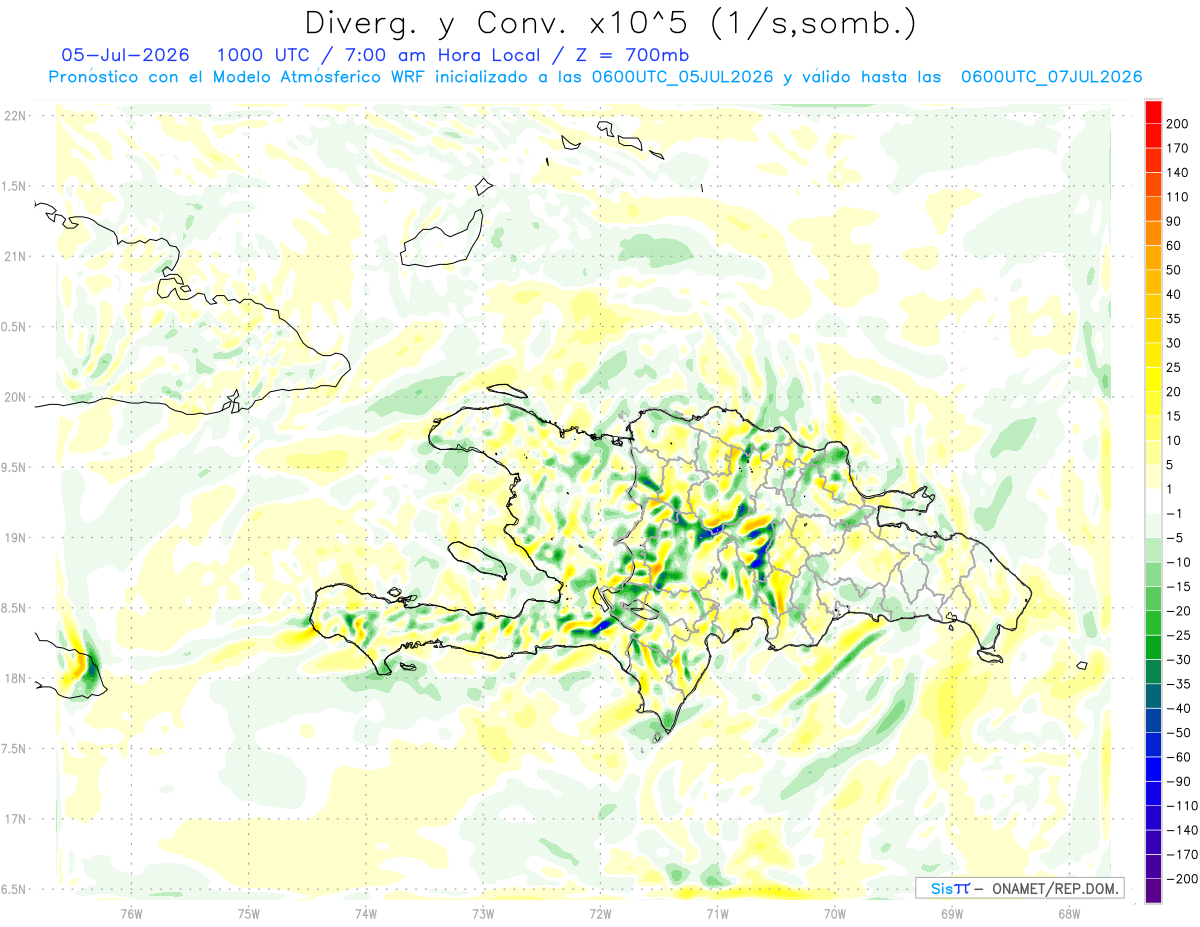Click the '7.5N' latitude label

14,748
